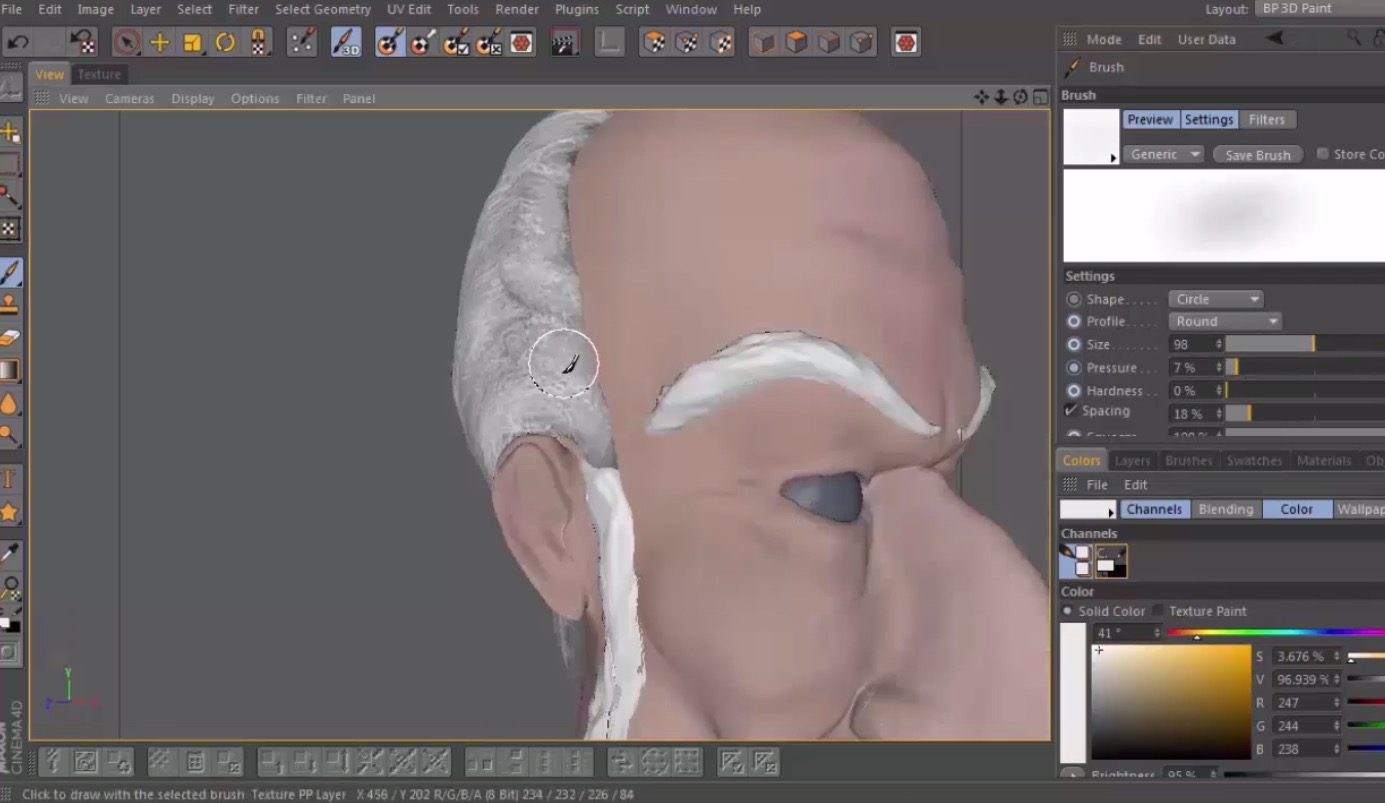Toggle the Shape pen-pressure radio button
The height and width of the screenshot is (803, 1385).
point(1074,299)
